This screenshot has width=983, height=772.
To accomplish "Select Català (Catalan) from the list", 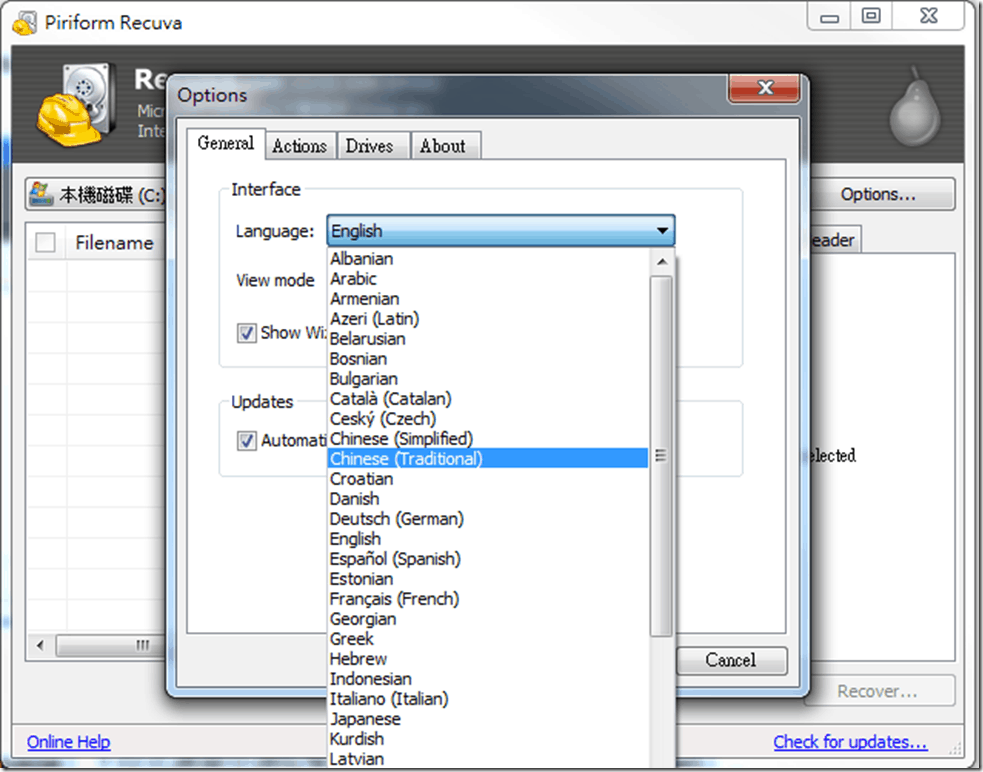I will [488, 399].
